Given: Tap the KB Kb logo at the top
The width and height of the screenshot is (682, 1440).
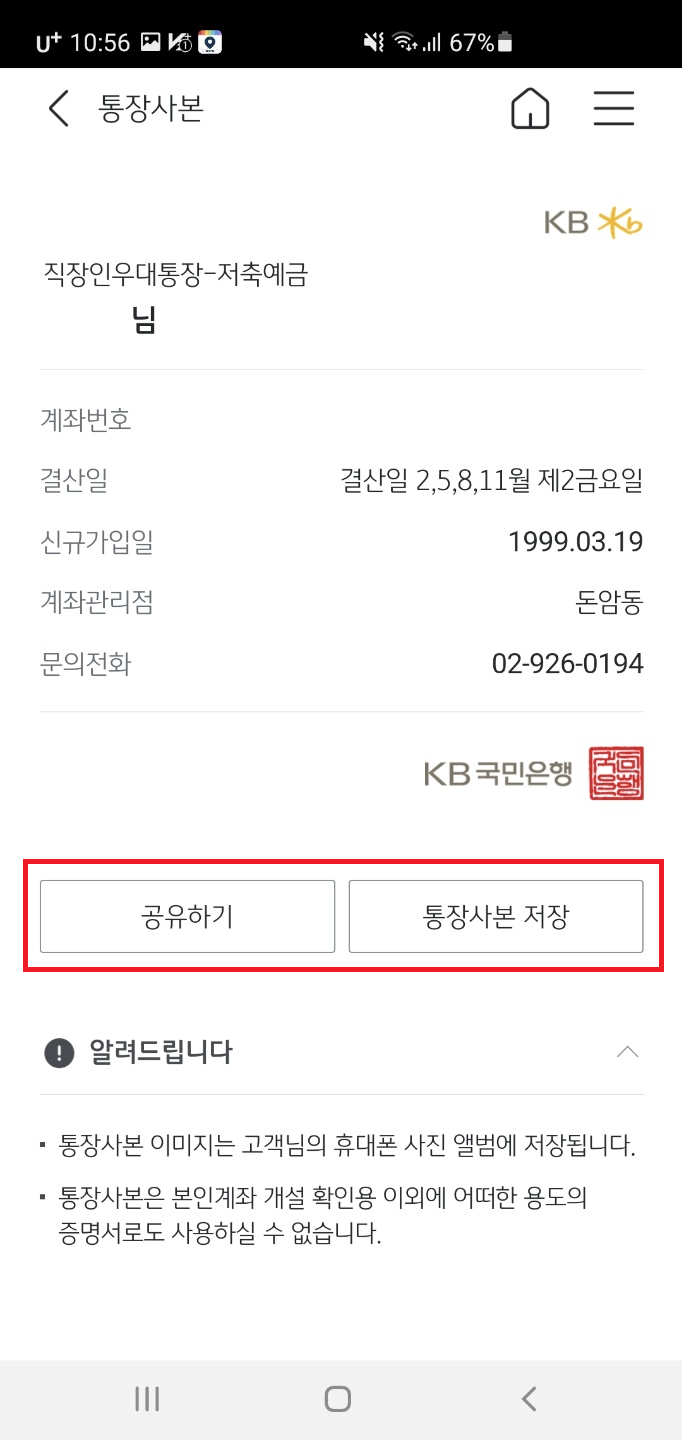Looking at the screenshot, I should pyautogui.click(x=597, y=223).
